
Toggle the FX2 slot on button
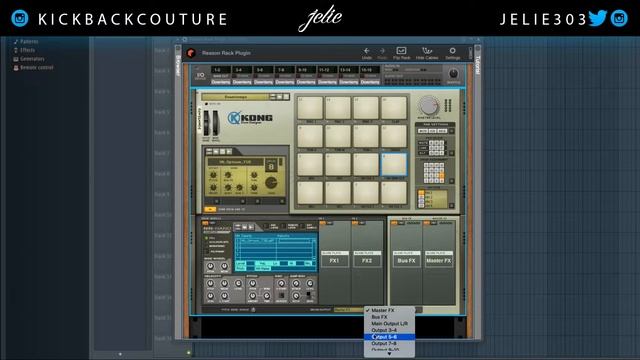(355, 223)
